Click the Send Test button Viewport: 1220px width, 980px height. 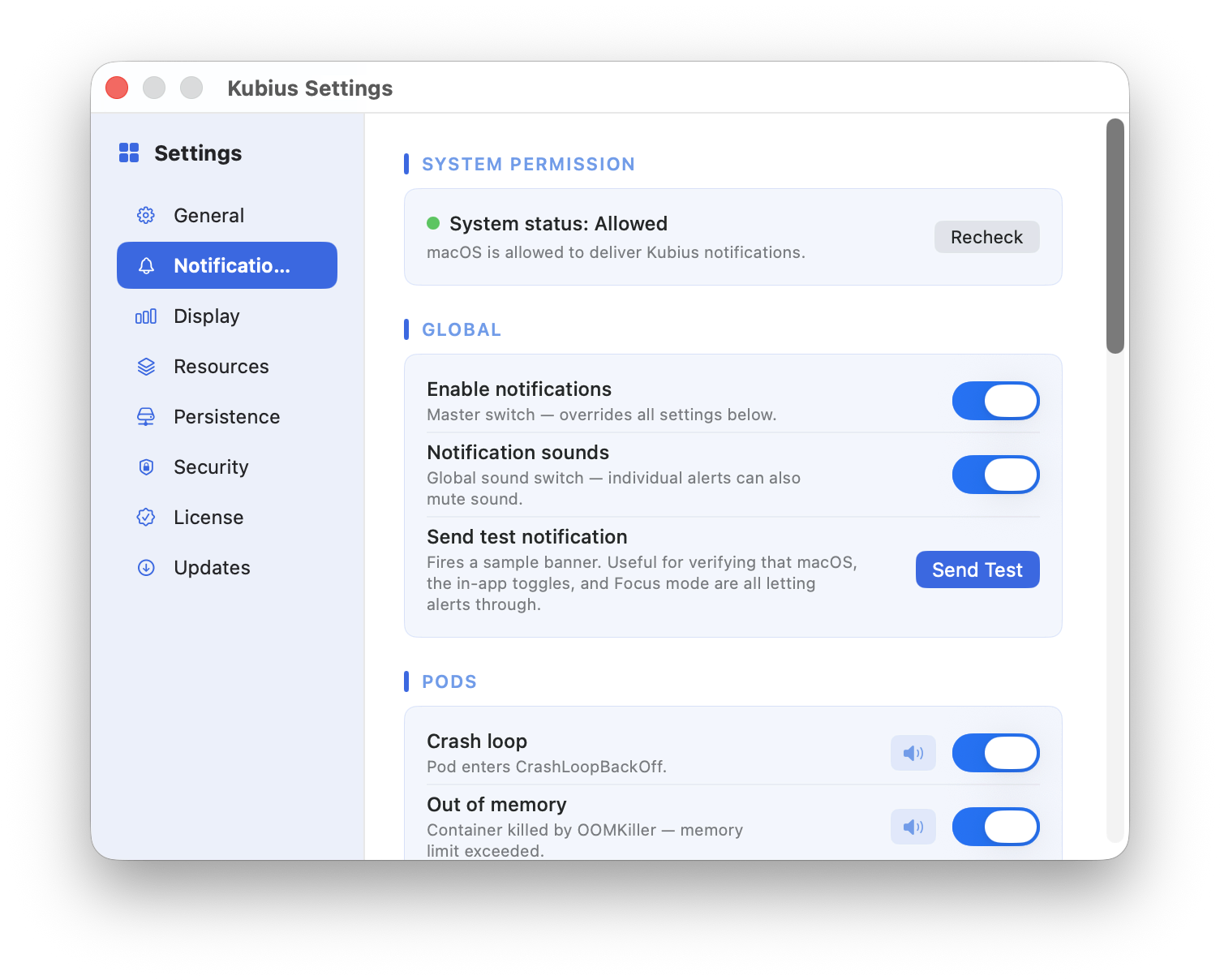tap(977, 570)
